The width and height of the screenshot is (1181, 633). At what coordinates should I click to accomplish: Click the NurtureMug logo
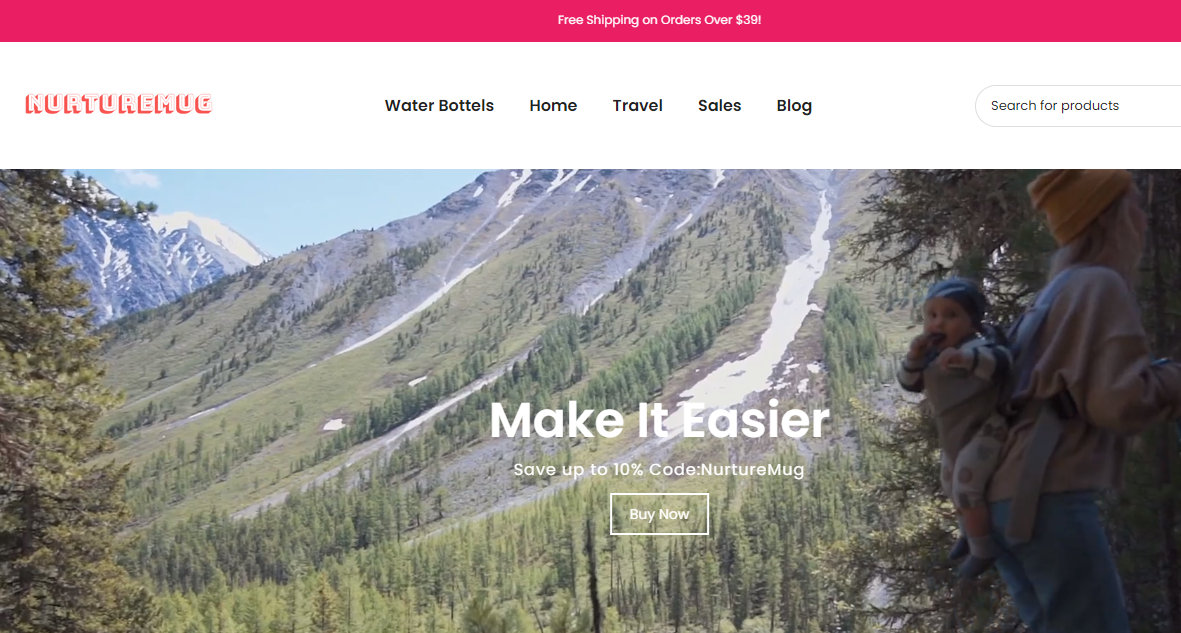pyautogui.click(x=119, y=104)
